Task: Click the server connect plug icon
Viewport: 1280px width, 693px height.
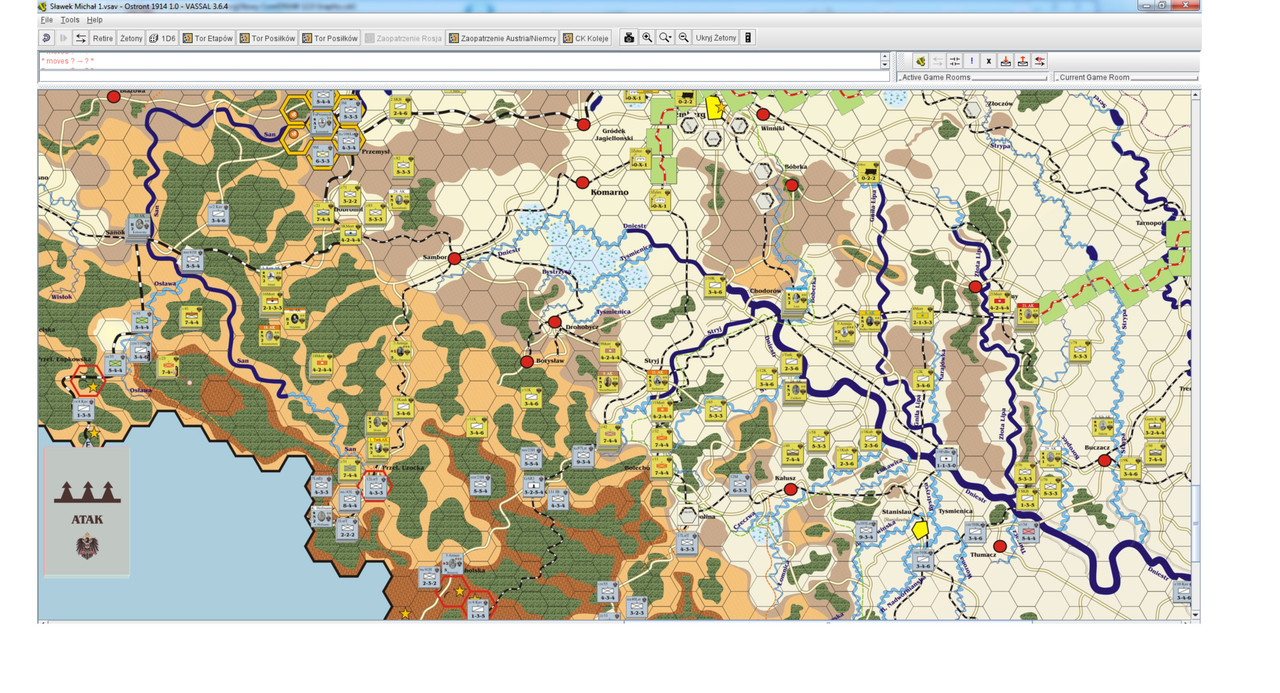Action: point(921,61)
